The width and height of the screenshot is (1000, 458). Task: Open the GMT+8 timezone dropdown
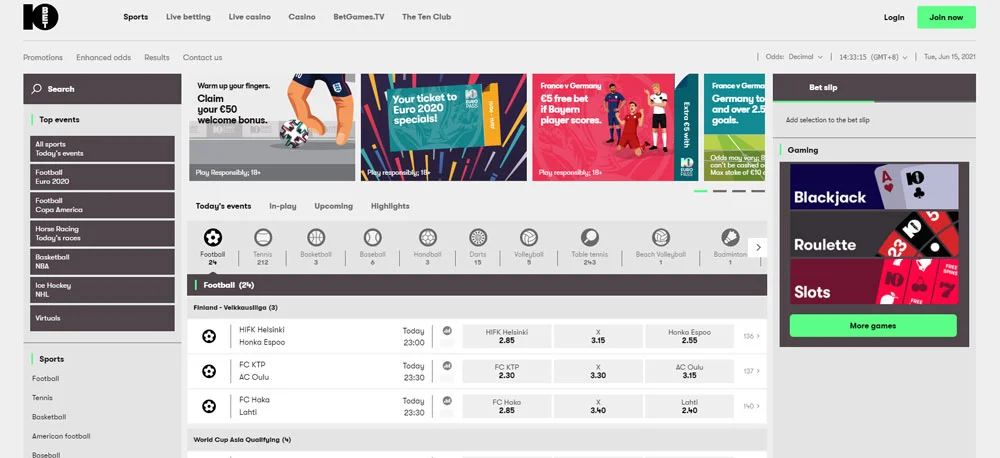[873, 57]
